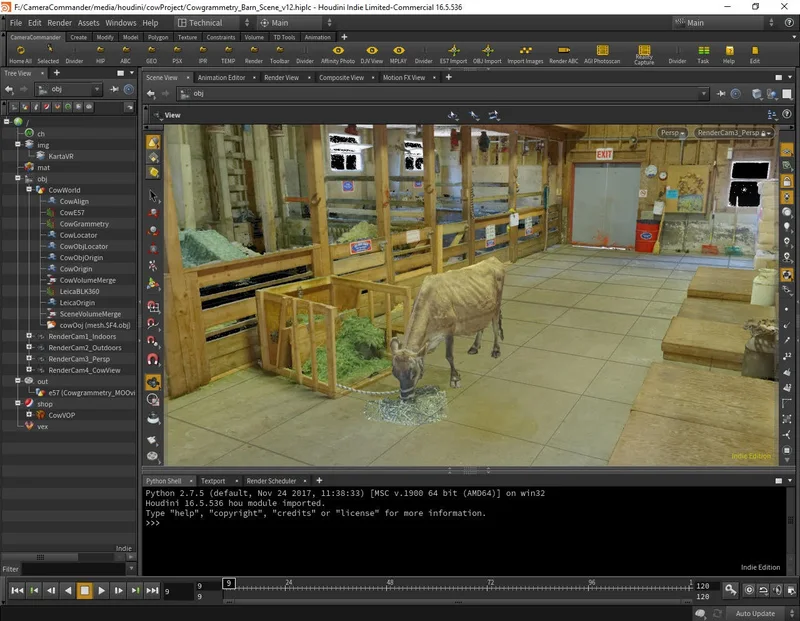Open the Tree View obj path dropdown
Image resolution: width=800 pixels, height=621 pixels.
click(96, 89)
